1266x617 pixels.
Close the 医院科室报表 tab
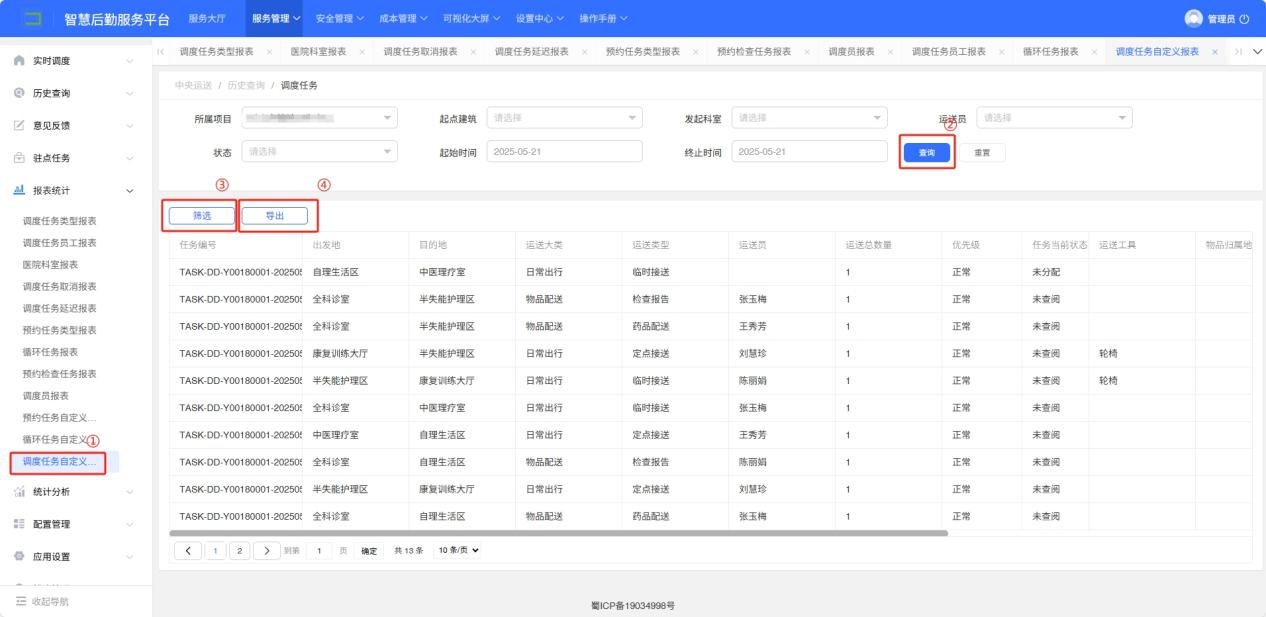pos(361,51)
